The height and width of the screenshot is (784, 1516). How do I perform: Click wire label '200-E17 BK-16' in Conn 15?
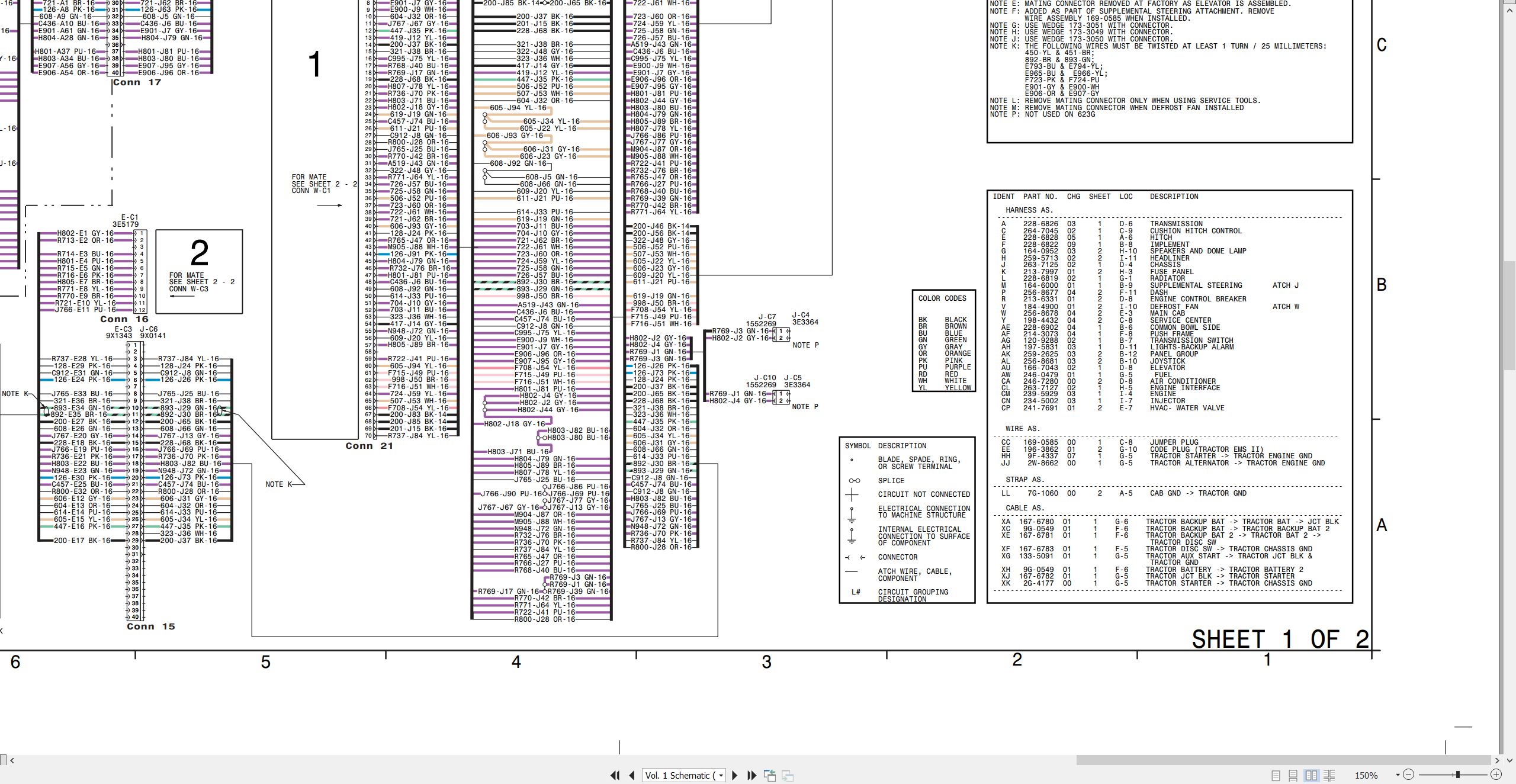82,541
